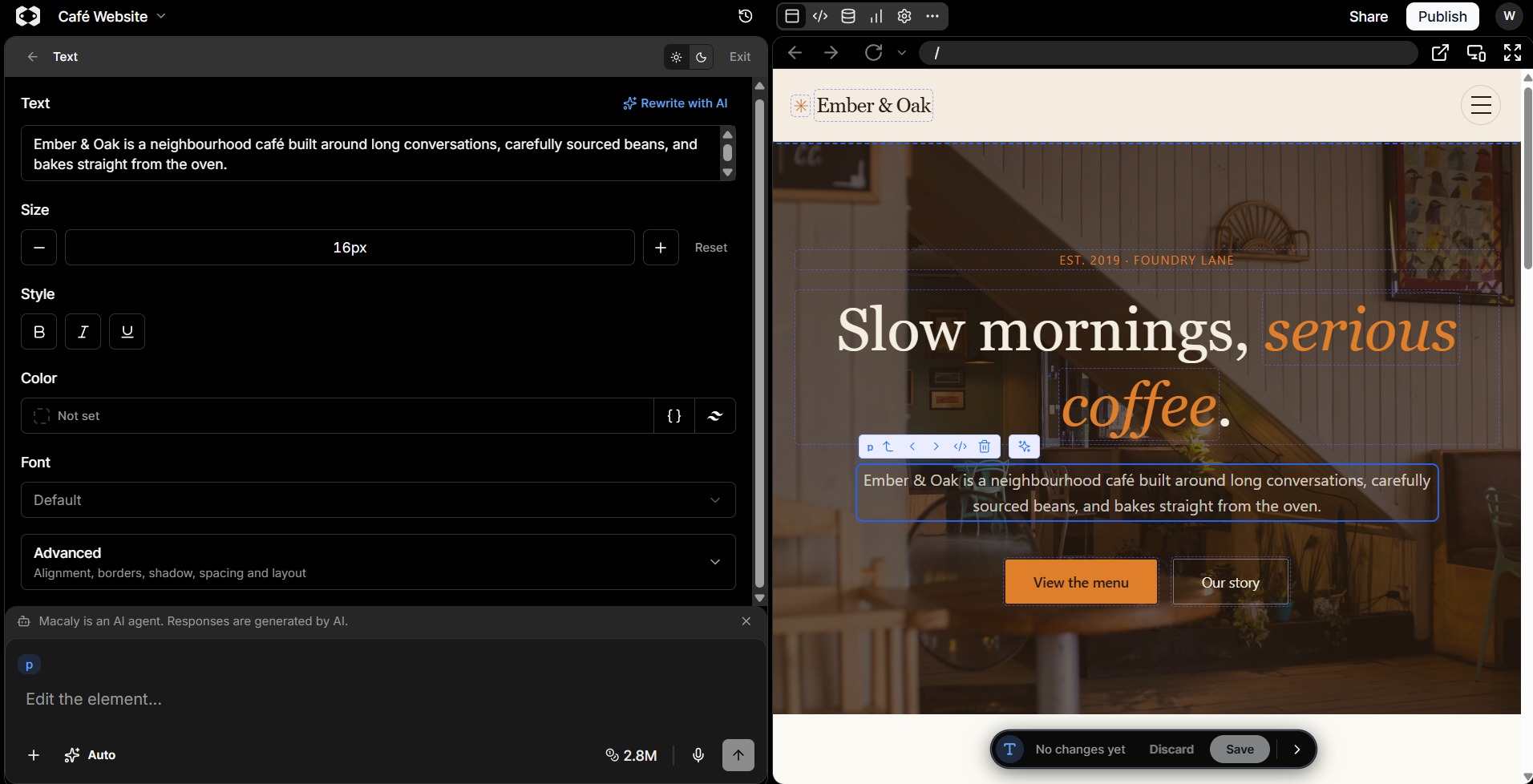The image size is (1533, 784).
Task: Open the Not set color picker
Action: [338, 416]
